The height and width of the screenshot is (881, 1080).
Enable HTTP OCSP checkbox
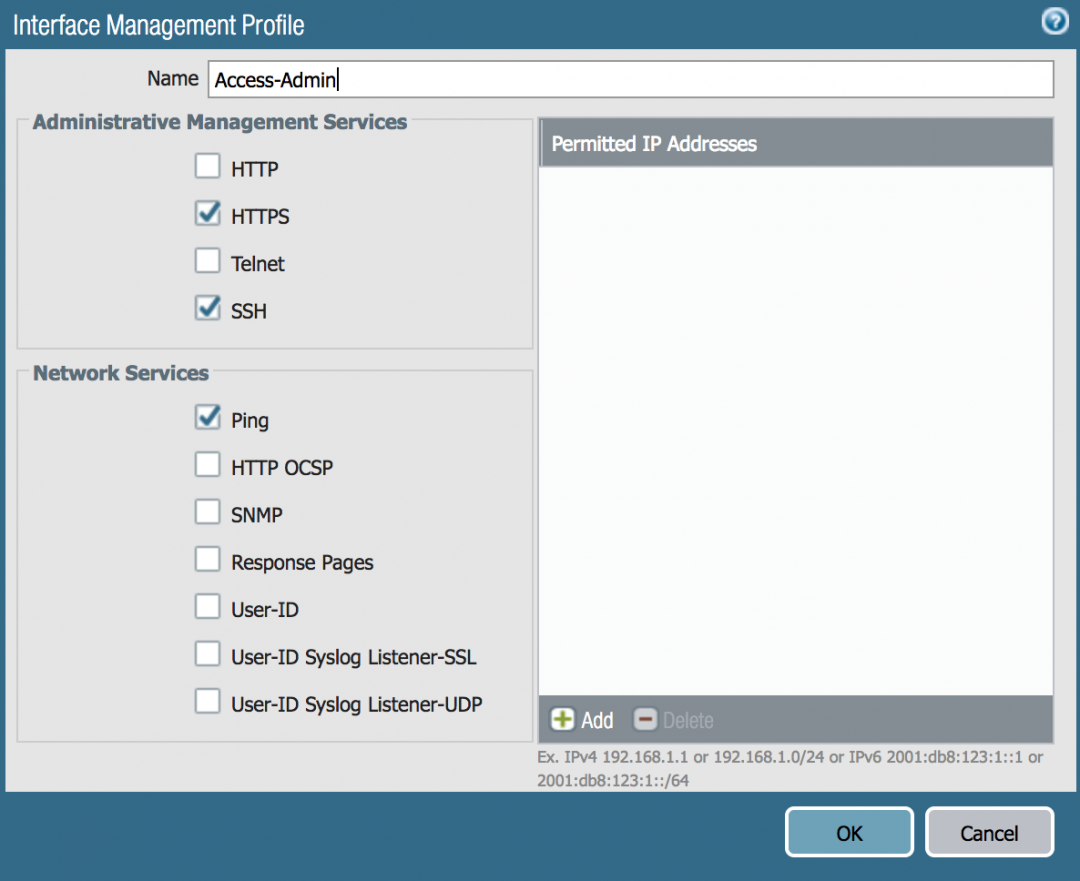[208, 465]
